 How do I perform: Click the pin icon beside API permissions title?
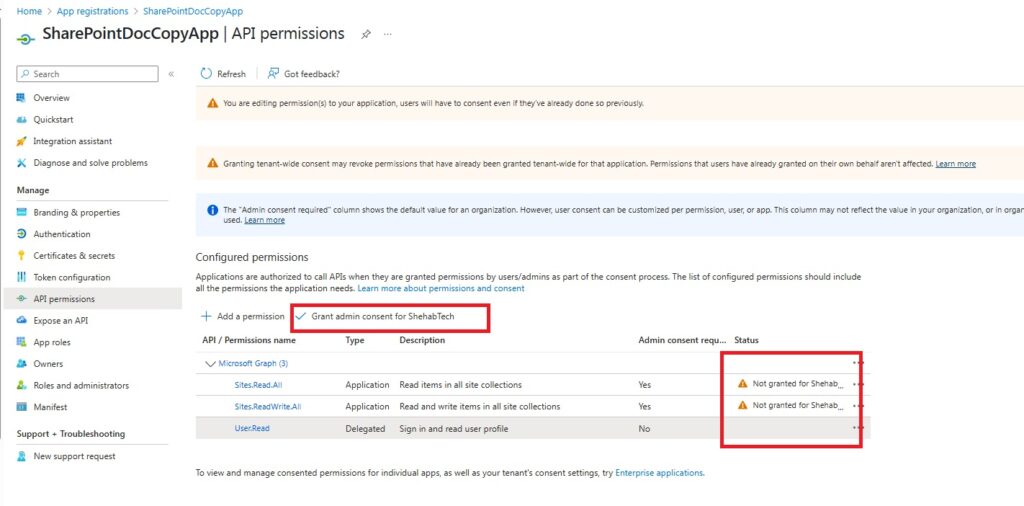366,35
